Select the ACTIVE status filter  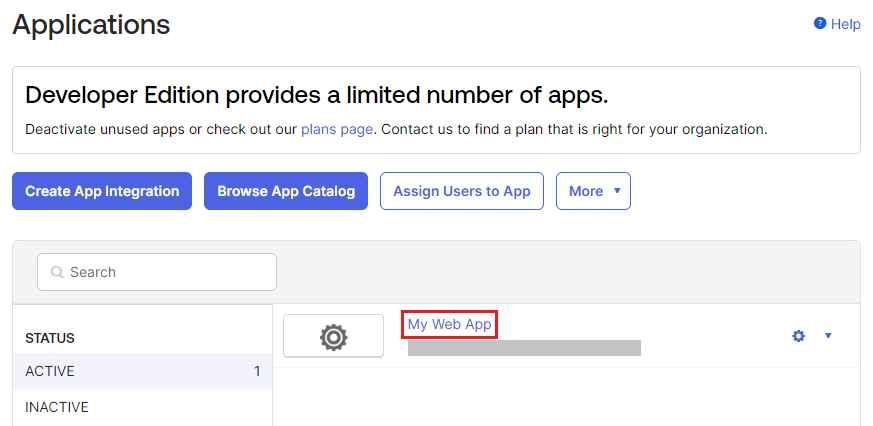click(x=50, y=371)
